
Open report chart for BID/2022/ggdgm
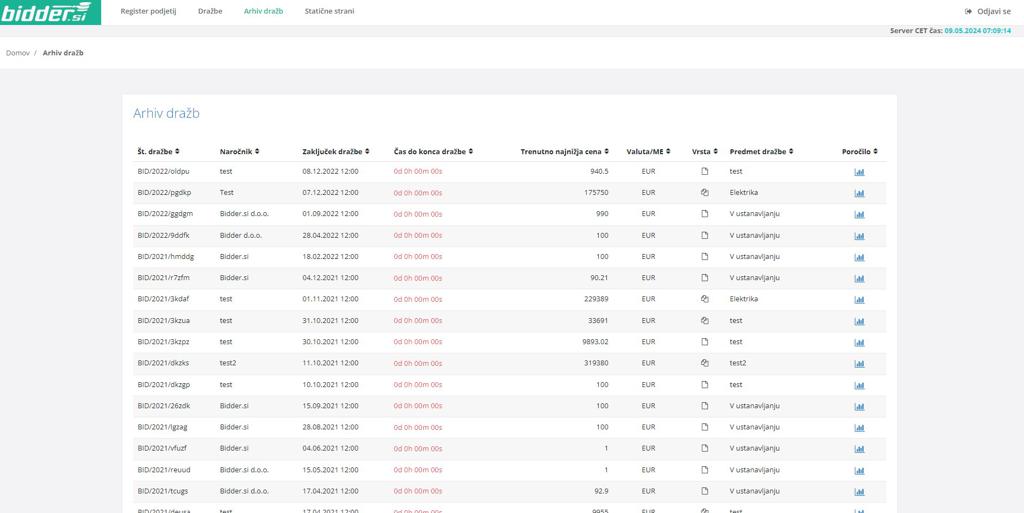859,215
